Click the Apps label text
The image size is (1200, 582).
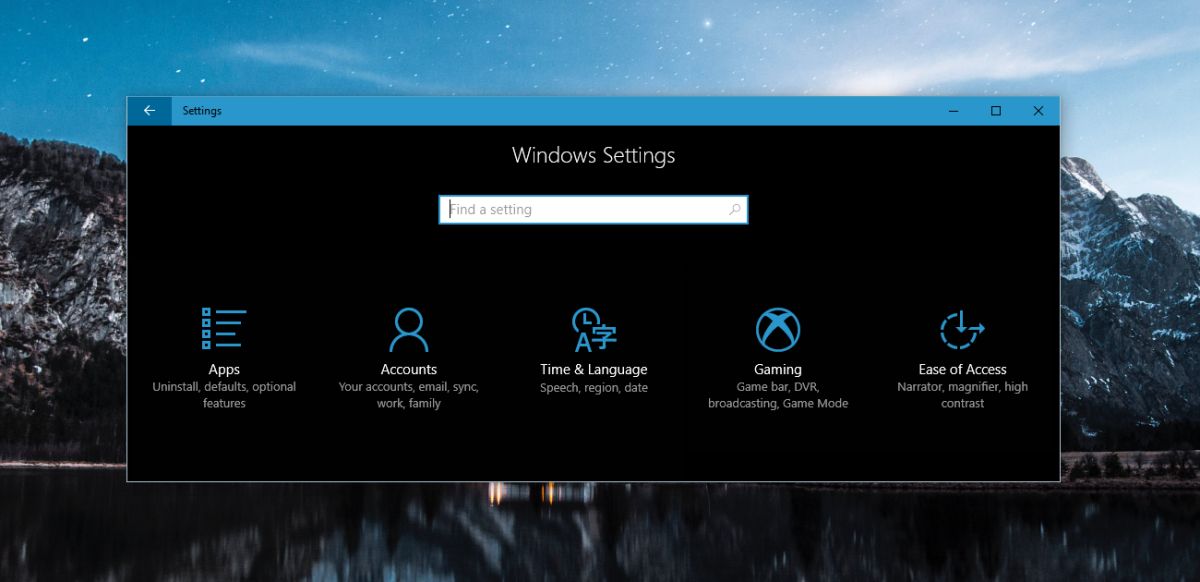pyautogui.click(x=224, y=369)
